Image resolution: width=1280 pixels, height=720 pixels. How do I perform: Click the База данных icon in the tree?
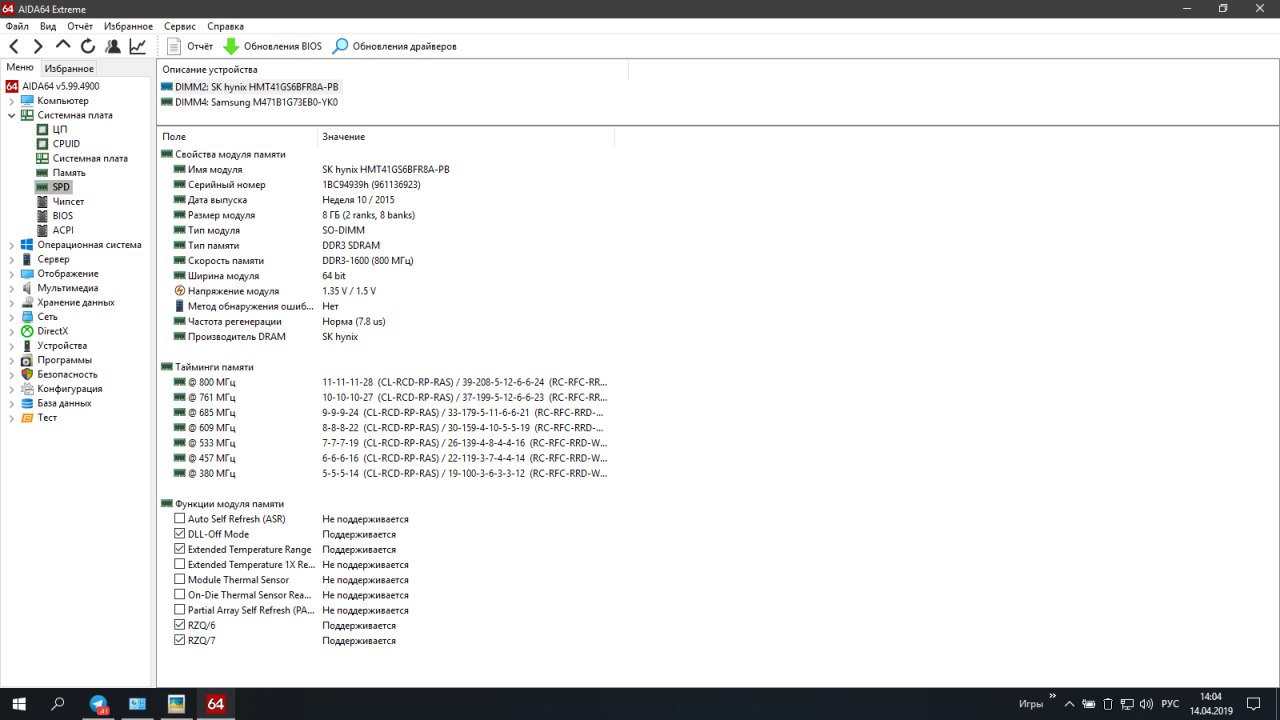(28, 403)
